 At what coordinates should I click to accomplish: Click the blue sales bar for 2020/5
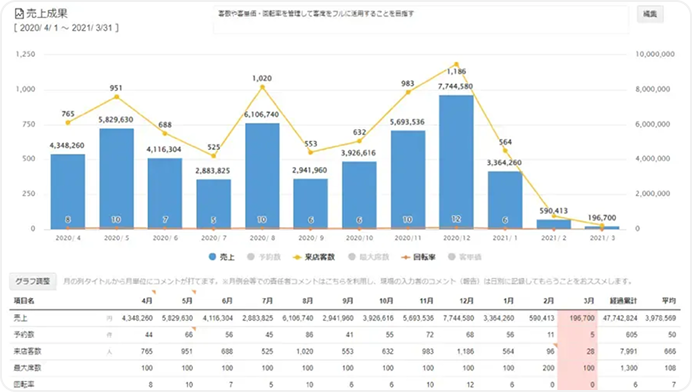117,179
